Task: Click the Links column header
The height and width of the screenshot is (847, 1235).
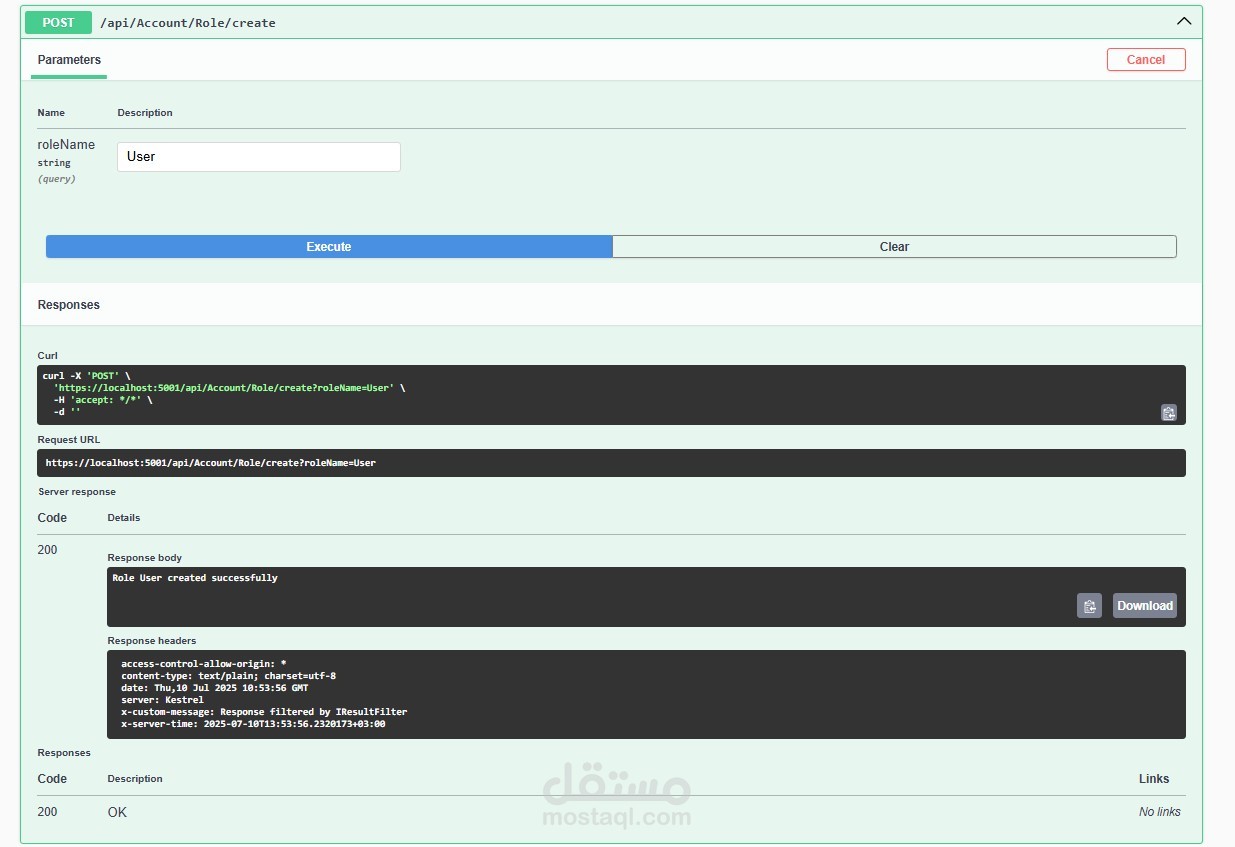Action: coord(1154,779)
